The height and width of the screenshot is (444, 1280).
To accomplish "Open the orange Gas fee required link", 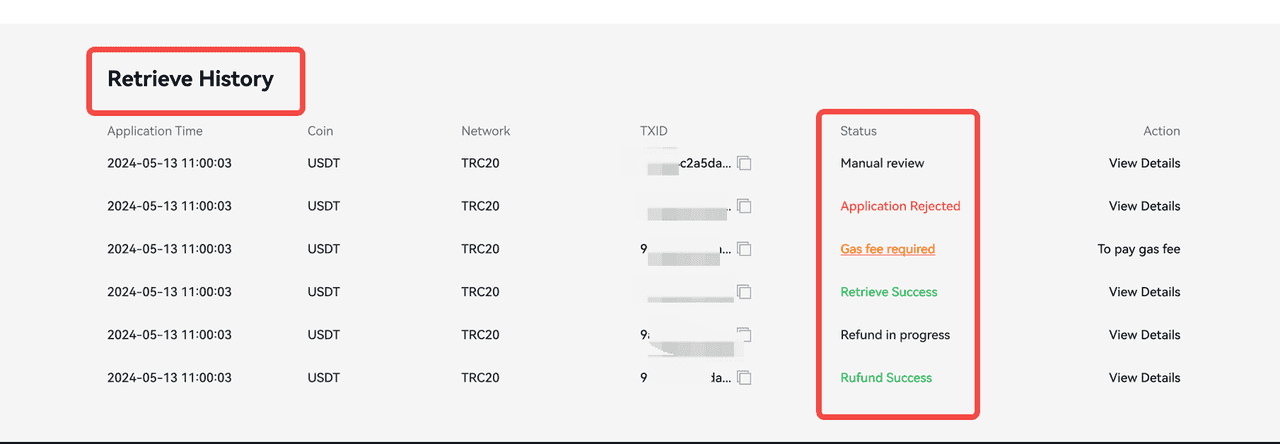I will tap(887, 249).
